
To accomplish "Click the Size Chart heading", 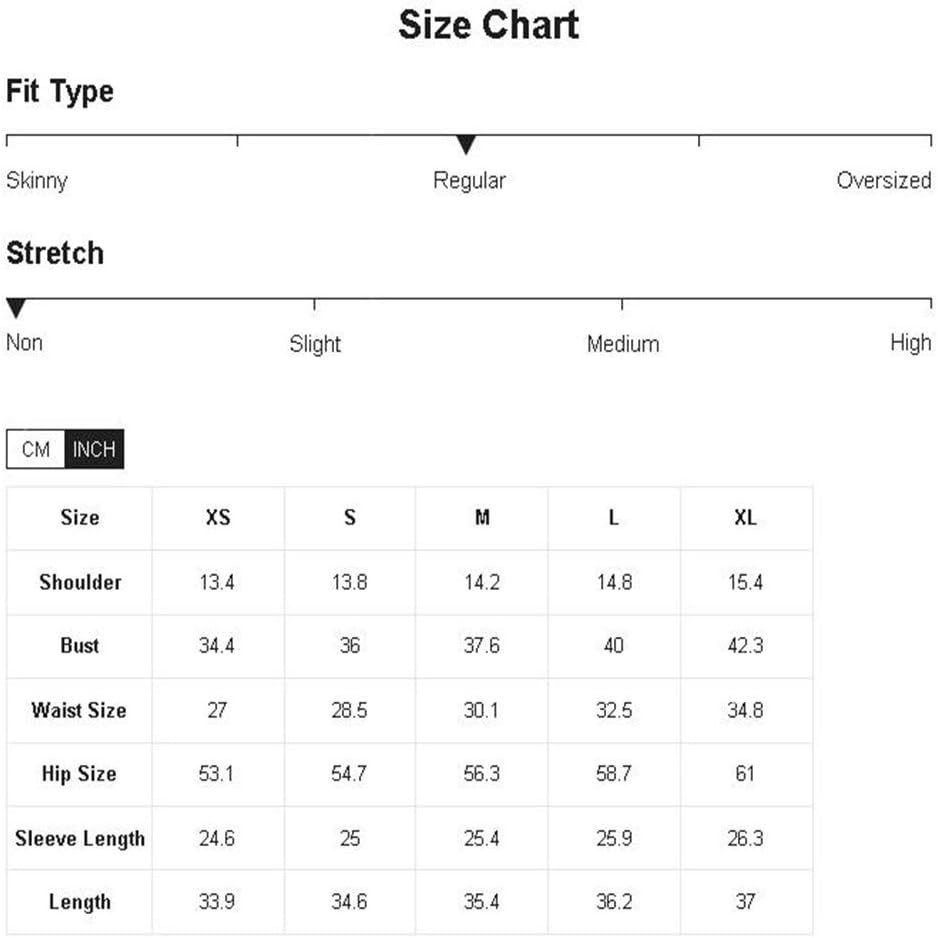I will click(489, 25).
